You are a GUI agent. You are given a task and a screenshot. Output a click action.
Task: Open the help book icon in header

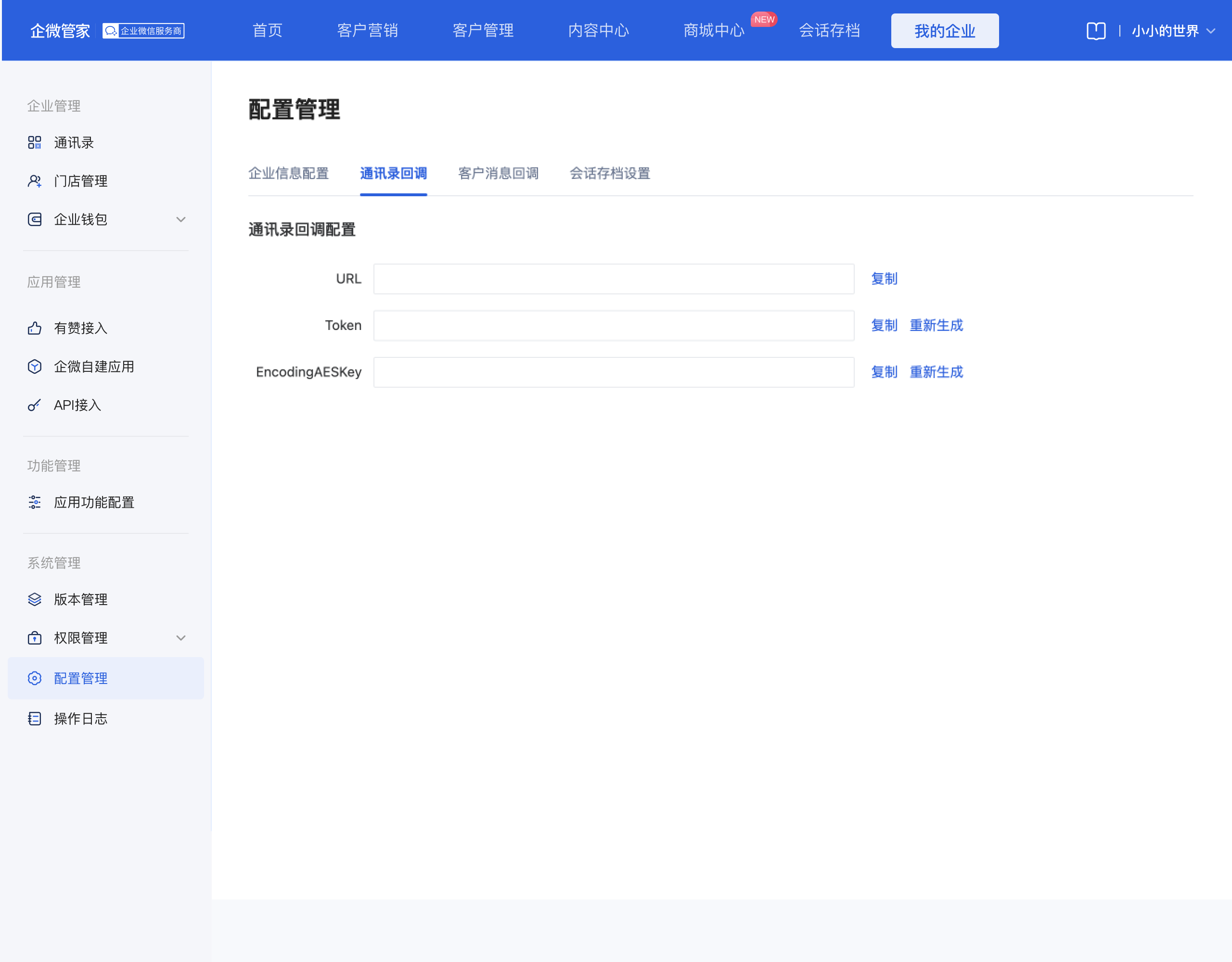pyautogui.click(x=1095, y=30)
